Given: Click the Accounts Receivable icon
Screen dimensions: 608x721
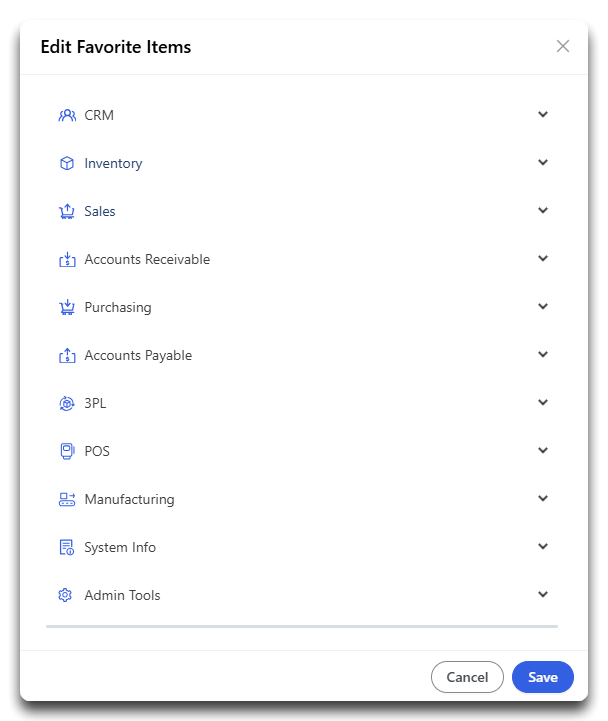Looking at the screenshot, I should (x=67, y=259).
